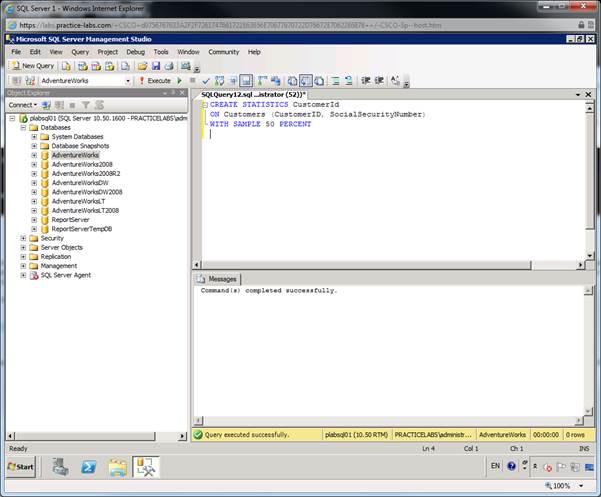
Task: Display the estimated execution plan
Action: pyautogui.click(x=219, y=80)
